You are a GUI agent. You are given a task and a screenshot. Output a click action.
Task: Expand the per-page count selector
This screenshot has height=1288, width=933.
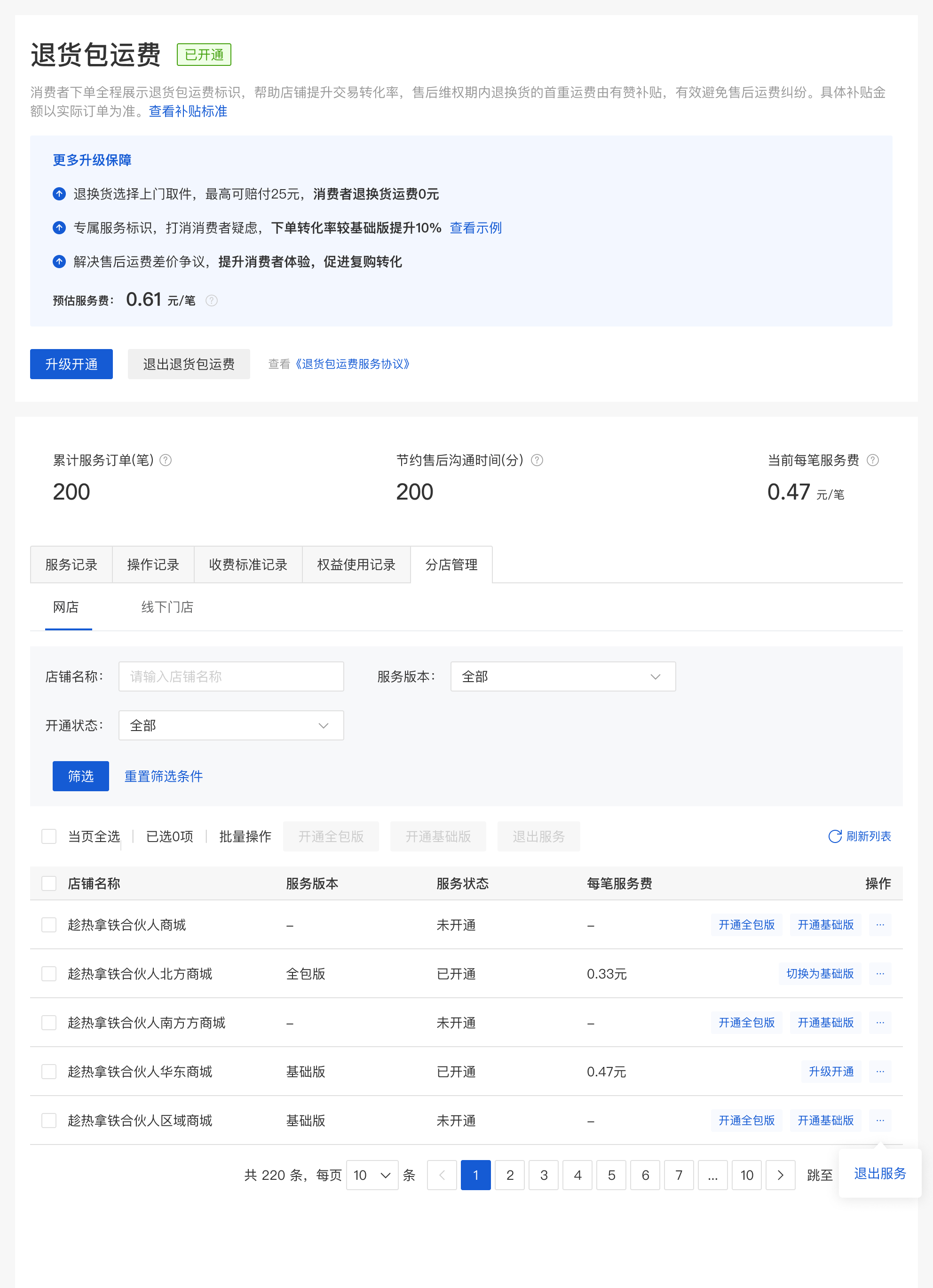click(372, 1175)
